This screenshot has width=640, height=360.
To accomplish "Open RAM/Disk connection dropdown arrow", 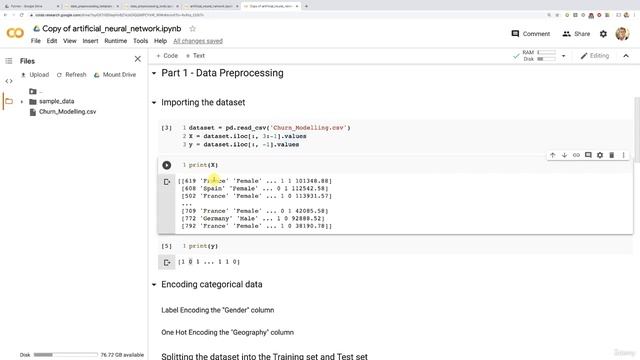I will click(x=564, y=56).
